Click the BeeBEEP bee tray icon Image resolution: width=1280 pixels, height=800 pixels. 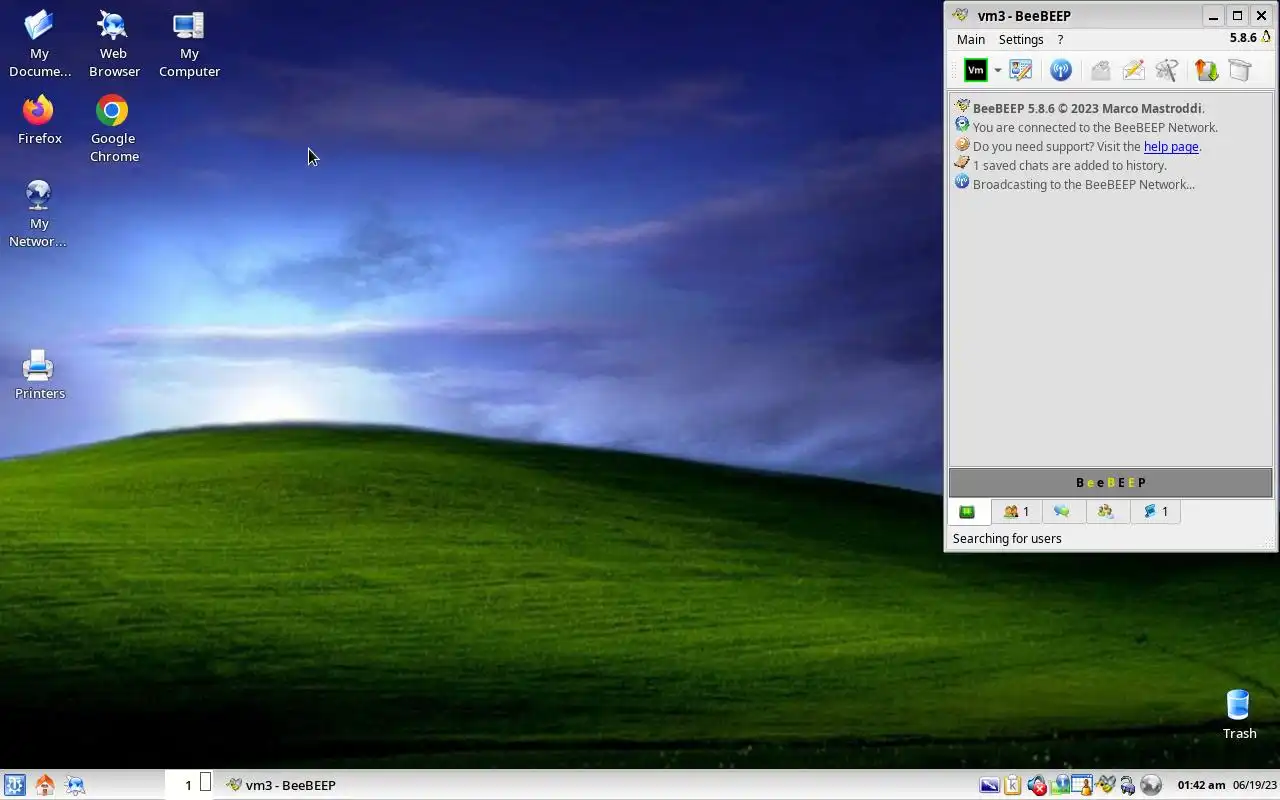1106,785
